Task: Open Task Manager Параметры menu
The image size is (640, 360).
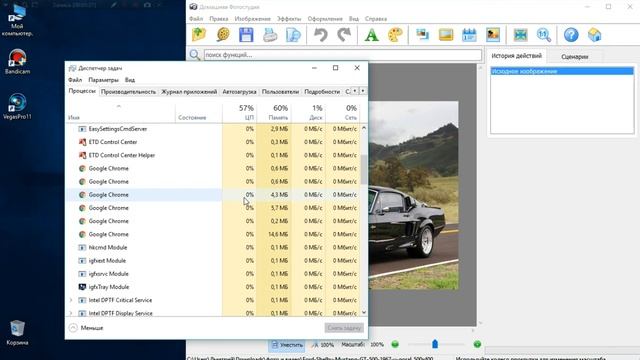Action: (103, 80)
